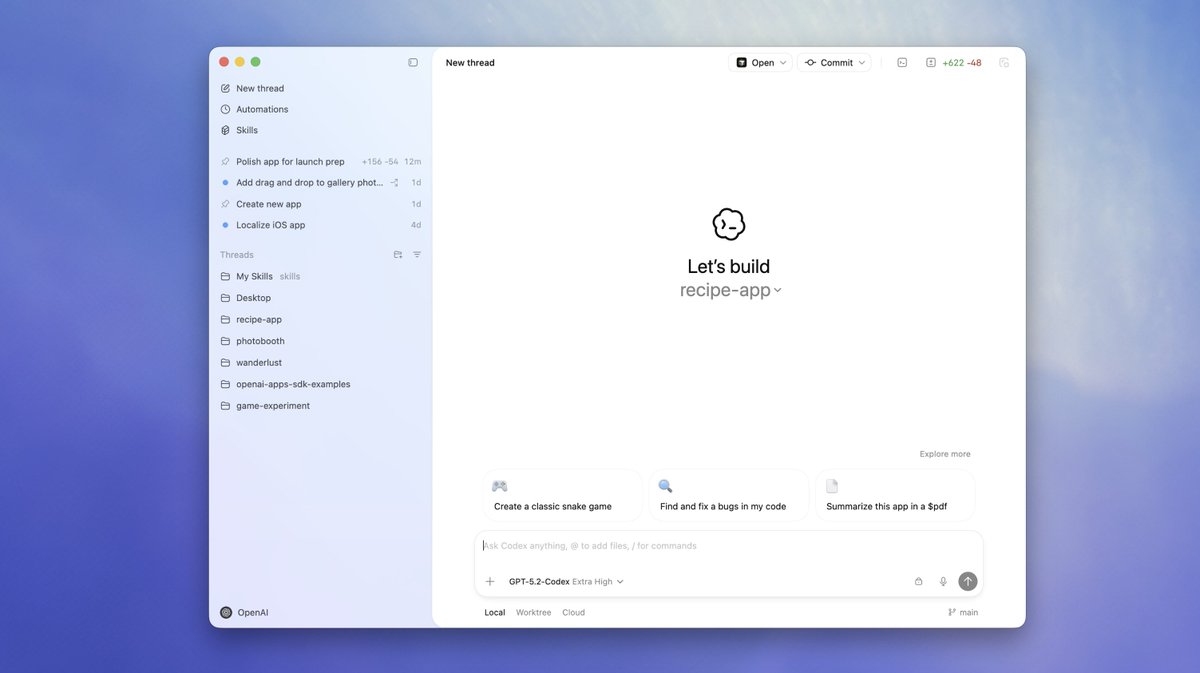This screenshot has height=673, width=1200.
Task: Switch to the Worktree tab
Action: click(x=533, y=612)
